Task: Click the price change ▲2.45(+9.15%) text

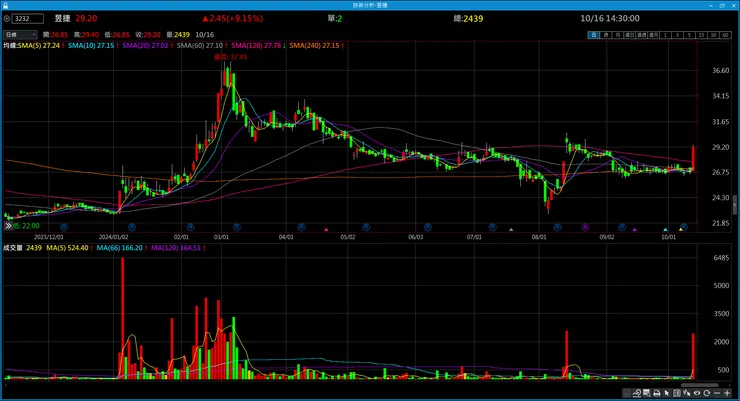Action: click(x=233, y=19)
